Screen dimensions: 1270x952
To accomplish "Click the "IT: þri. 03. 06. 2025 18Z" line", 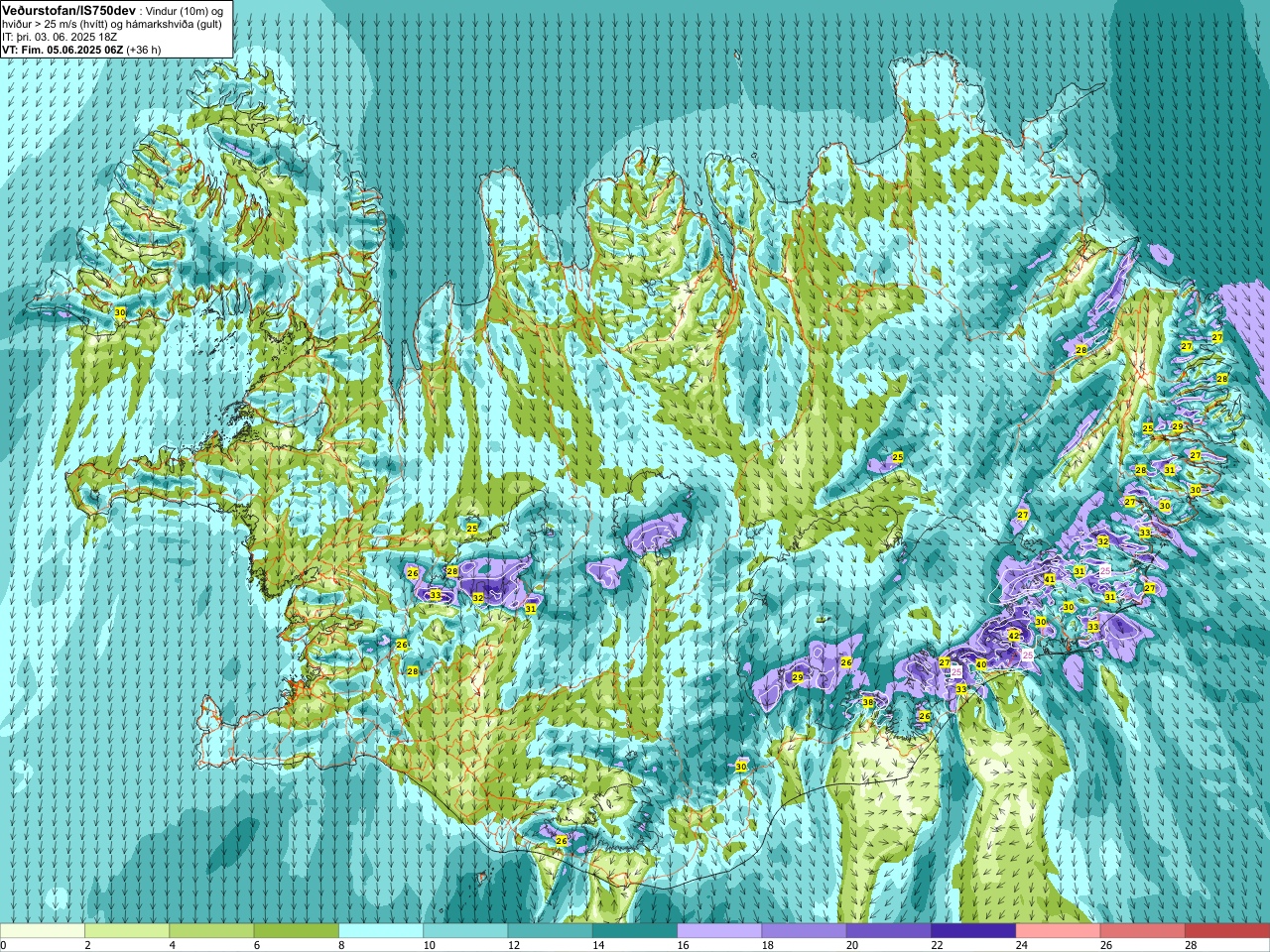I will click(x=59, y=37).
